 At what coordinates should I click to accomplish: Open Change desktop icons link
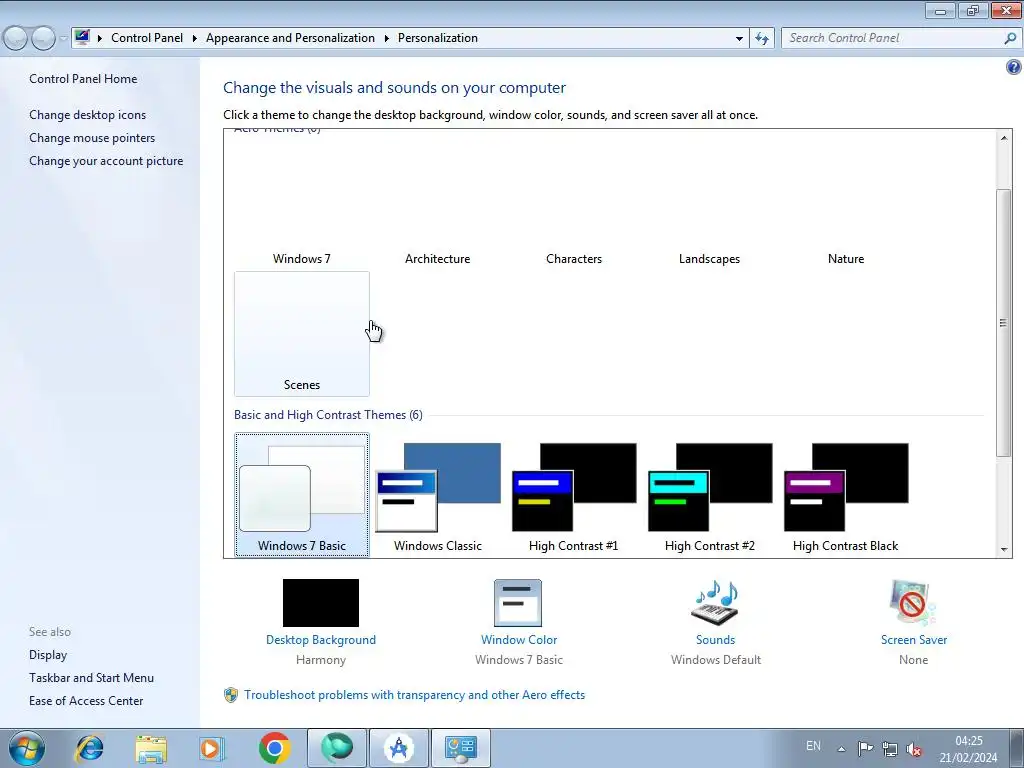88,115
